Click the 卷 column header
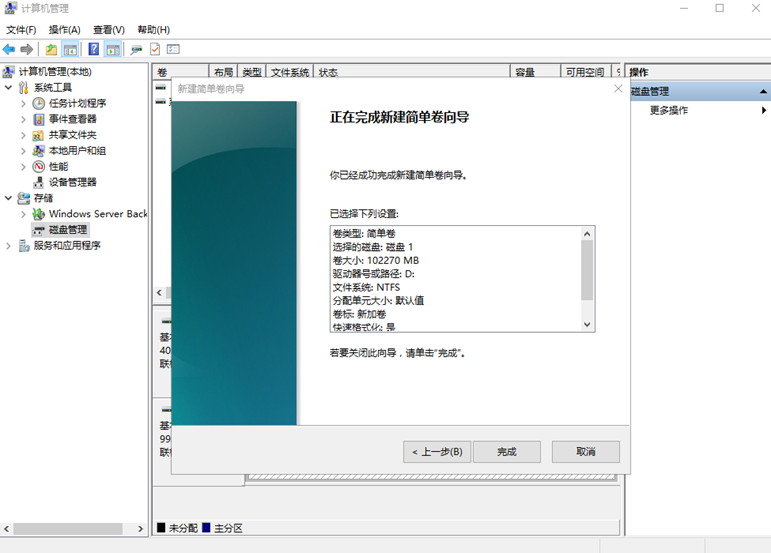Viewport: 771px width, 553px height. 180,72
